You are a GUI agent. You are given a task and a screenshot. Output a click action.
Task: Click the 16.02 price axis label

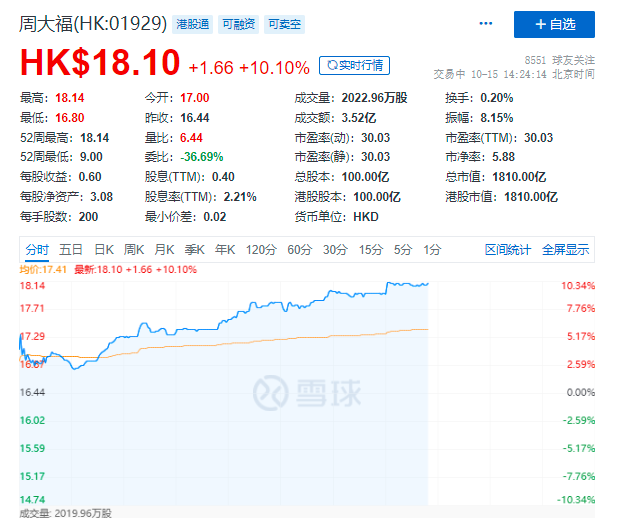pos(32,420)
